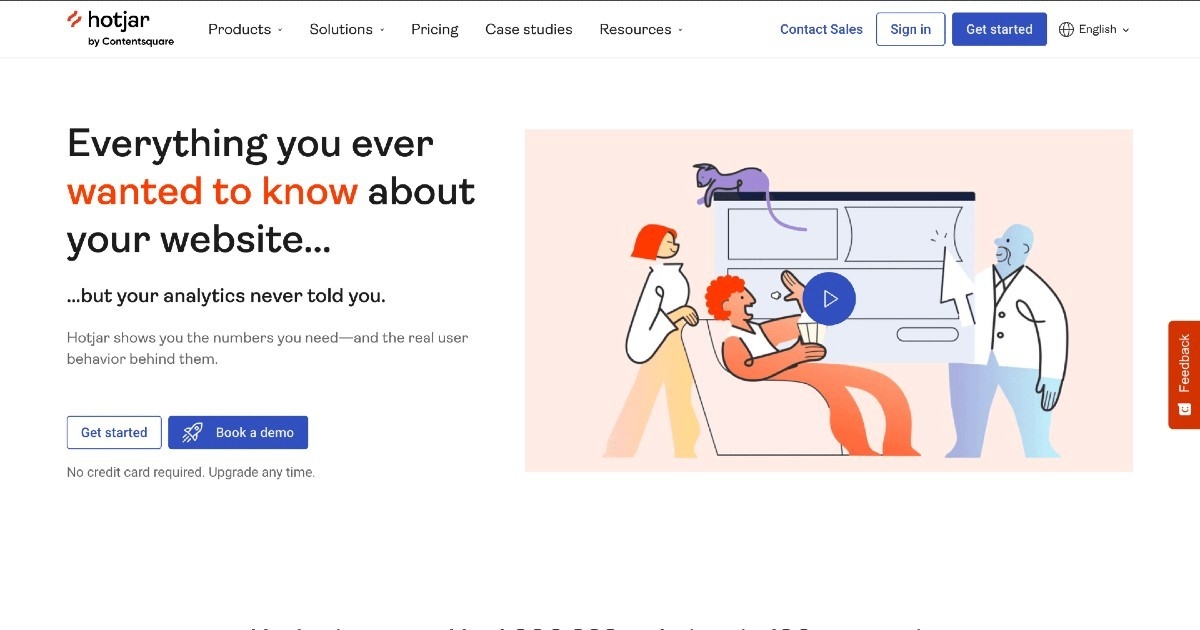1200x630 pixels.
Task: Click Get started in the top header
Action: coord(998,29)
